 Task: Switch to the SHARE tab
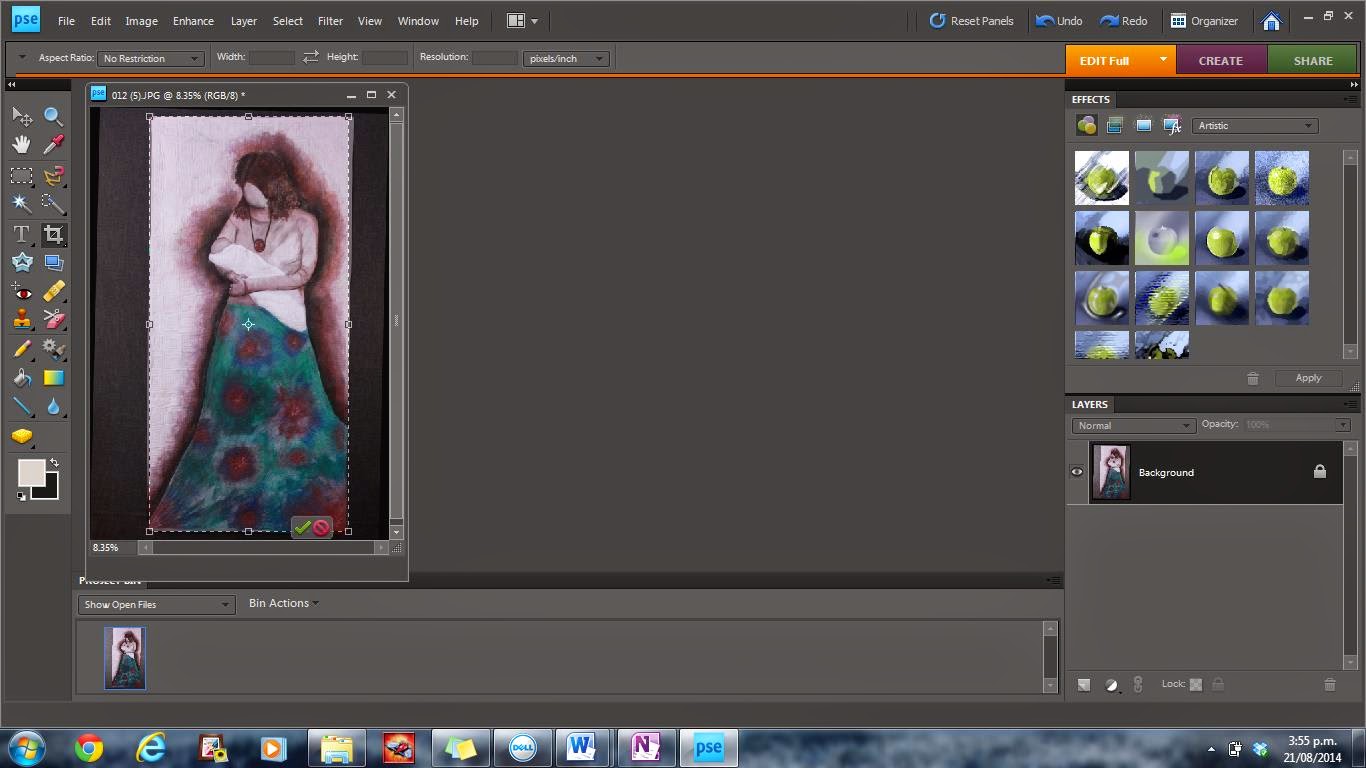(1313, 60)
